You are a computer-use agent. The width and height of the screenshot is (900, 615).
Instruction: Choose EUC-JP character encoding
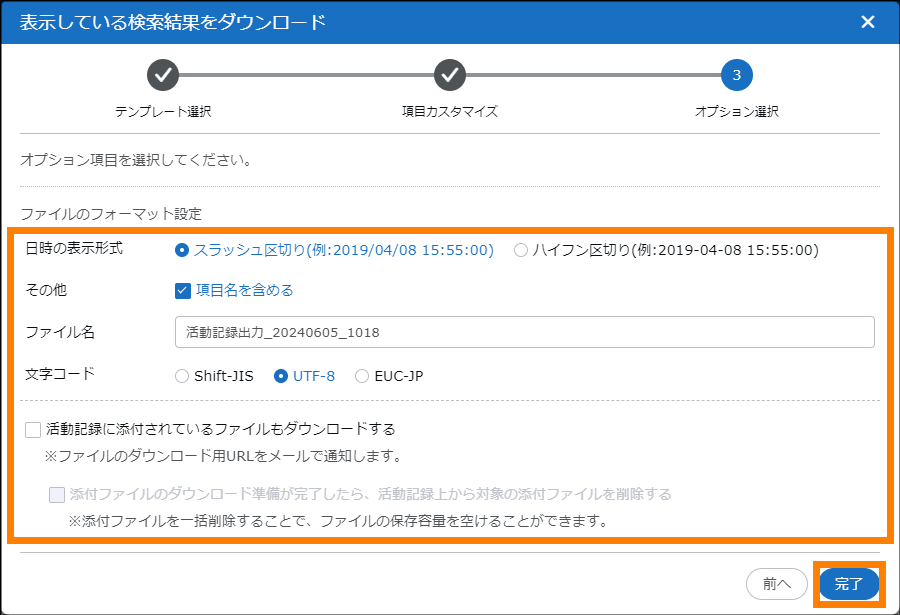(362, 377)
